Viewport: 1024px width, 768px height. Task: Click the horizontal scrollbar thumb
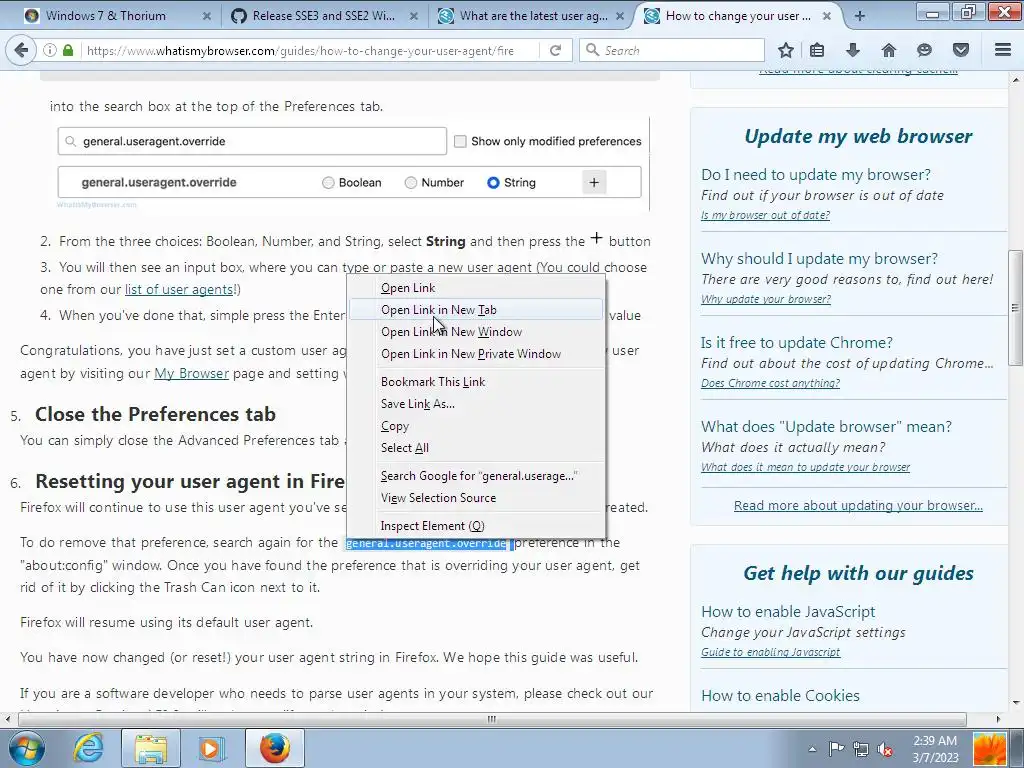(492, 719)
